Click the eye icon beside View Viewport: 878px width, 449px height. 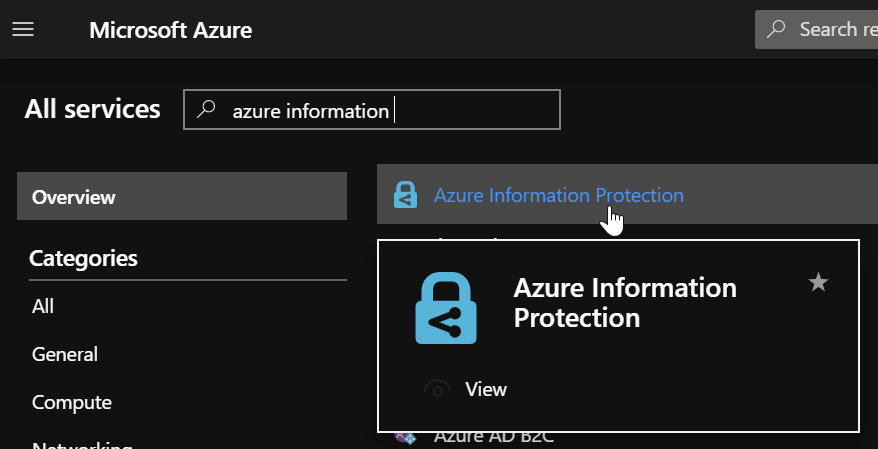[x=437, y=389]
